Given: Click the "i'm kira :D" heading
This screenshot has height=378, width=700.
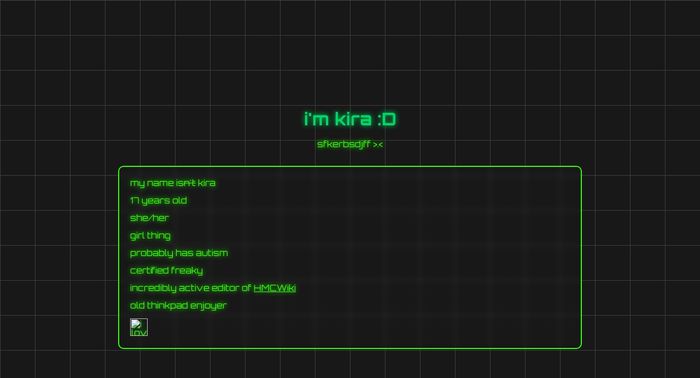Looking at the screenshot, I should click(x=350, y=119).
